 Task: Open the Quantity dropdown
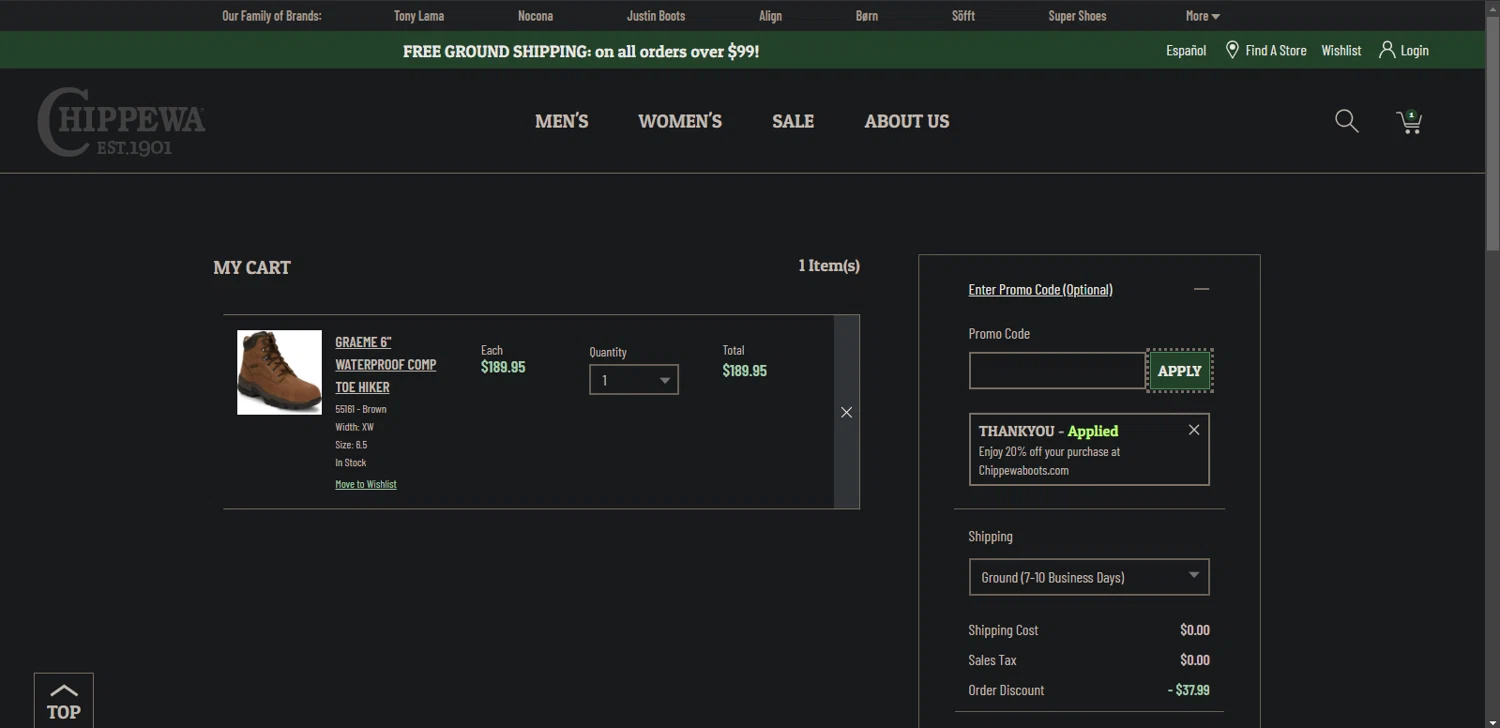(x=634, y=380)
